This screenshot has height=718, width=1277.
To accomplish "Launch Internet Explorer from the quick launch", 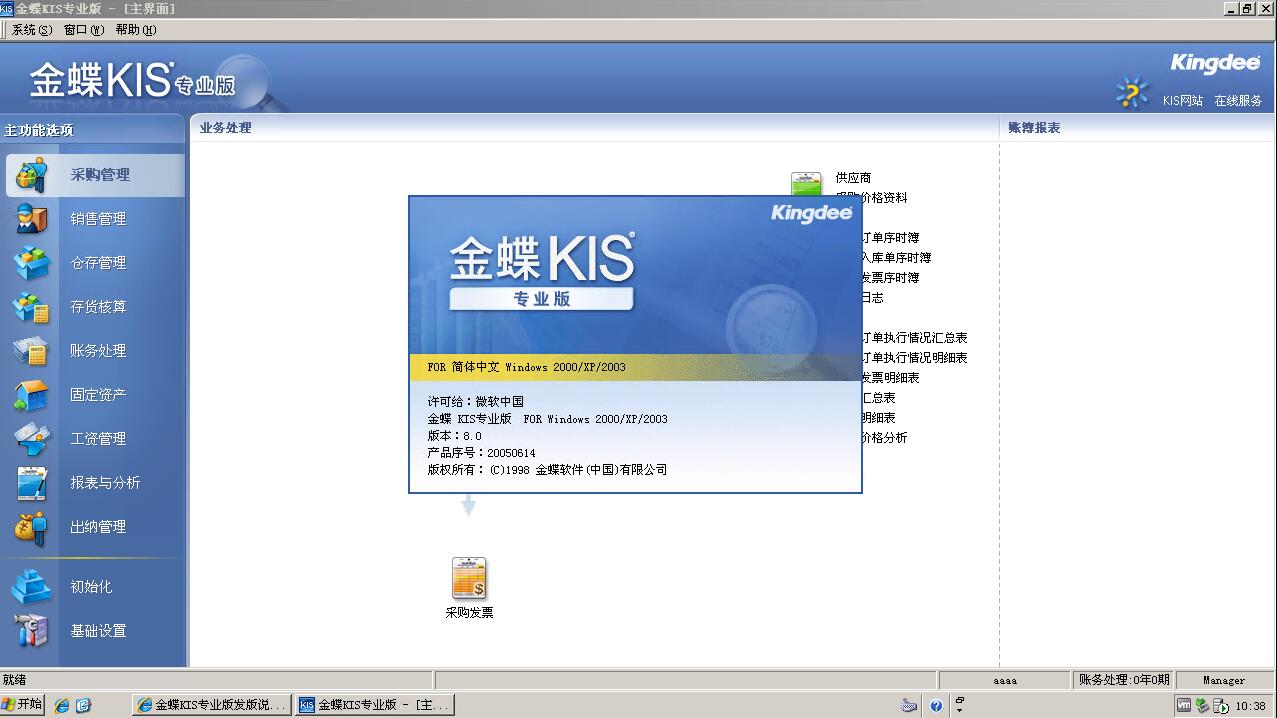I will pyautogui.click(x=62, y=705).
